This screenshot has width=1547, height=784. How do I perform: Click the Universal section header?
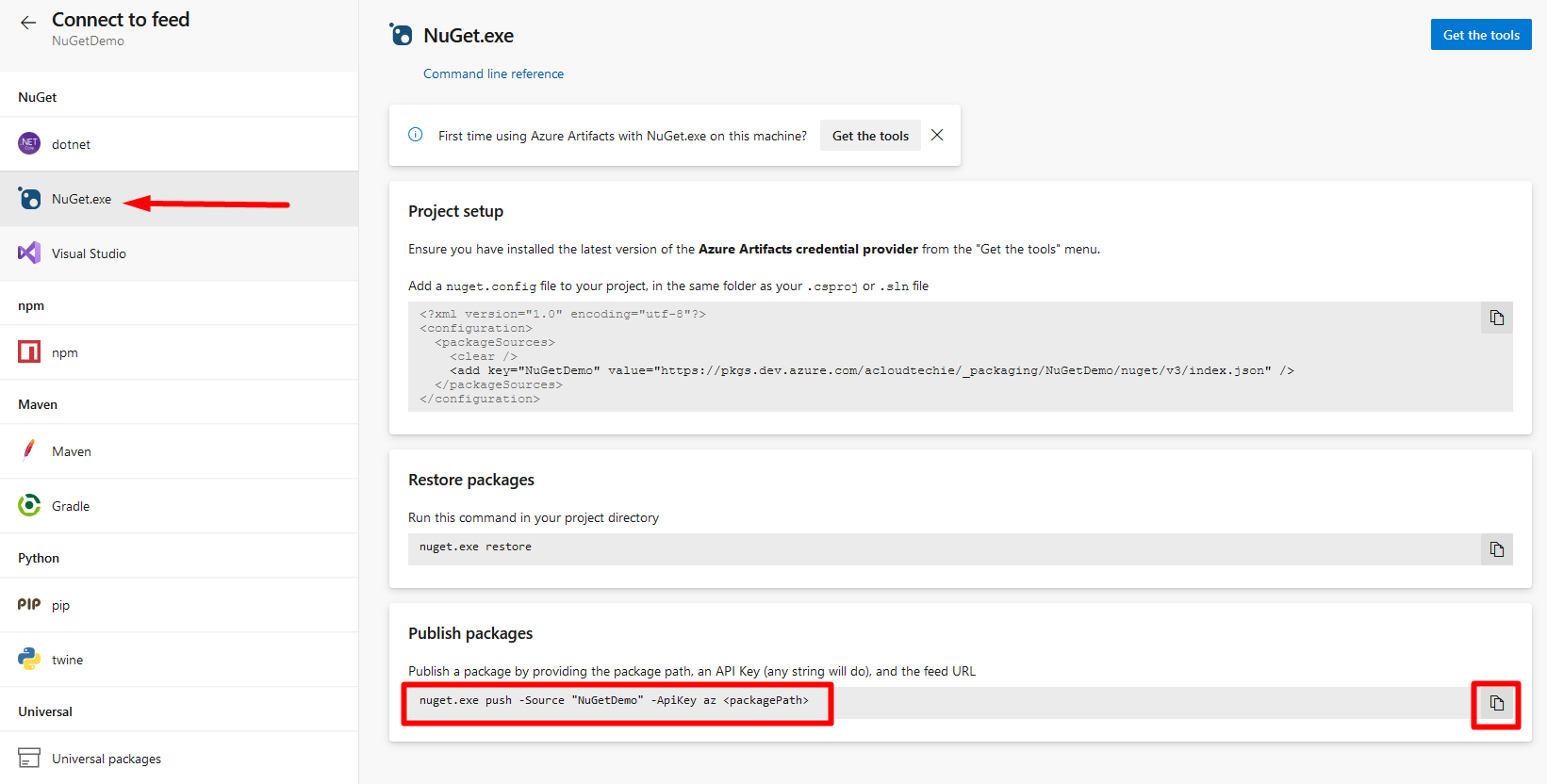pyautogui.click(x=45, y=711)
